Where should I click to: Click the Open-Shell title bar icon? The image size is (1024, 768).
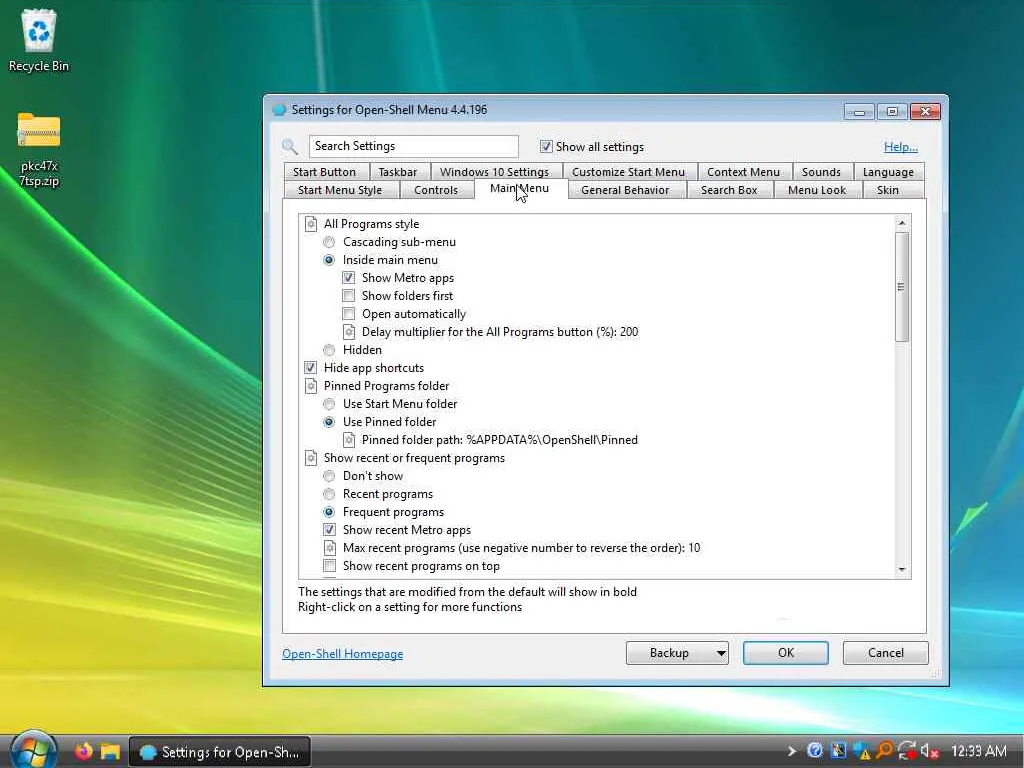(279, 110)
